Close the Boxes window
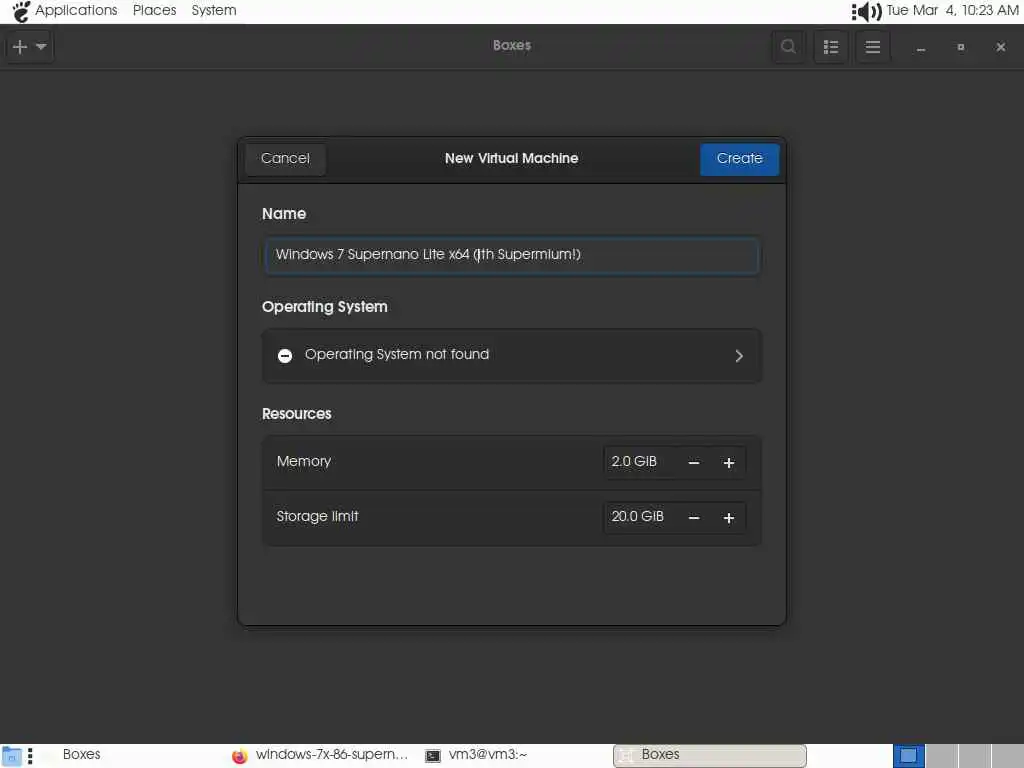 (x=1000, y=47)
